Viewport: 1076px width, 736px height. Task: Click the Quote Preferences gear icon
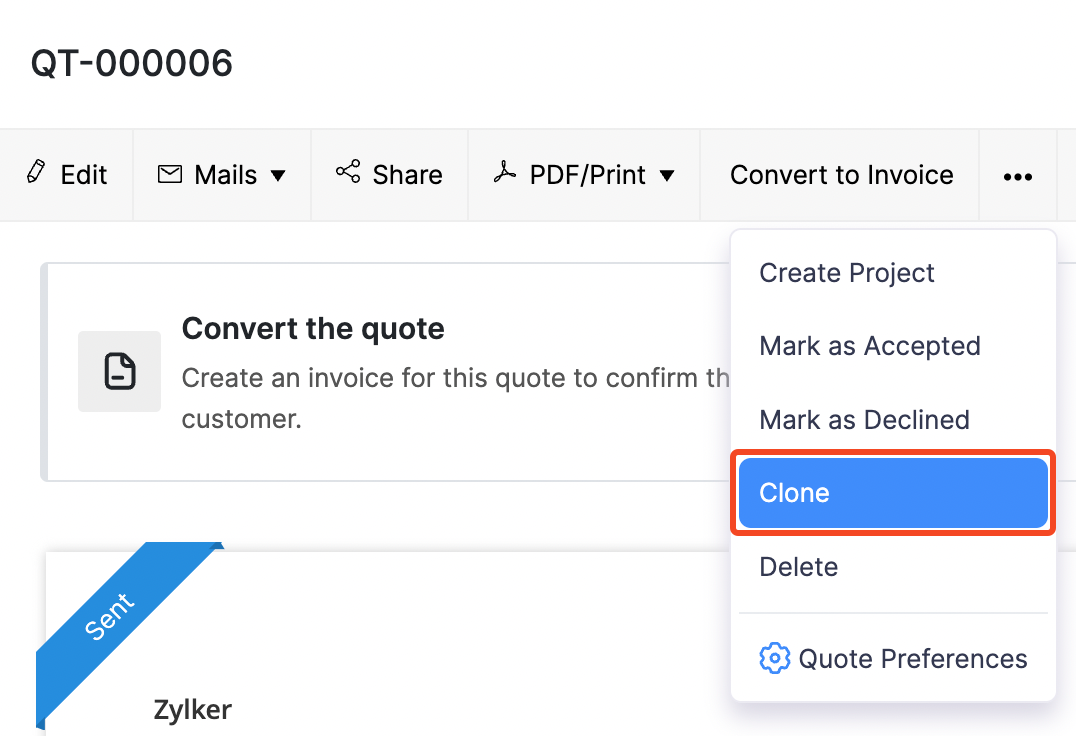[774, 659]
